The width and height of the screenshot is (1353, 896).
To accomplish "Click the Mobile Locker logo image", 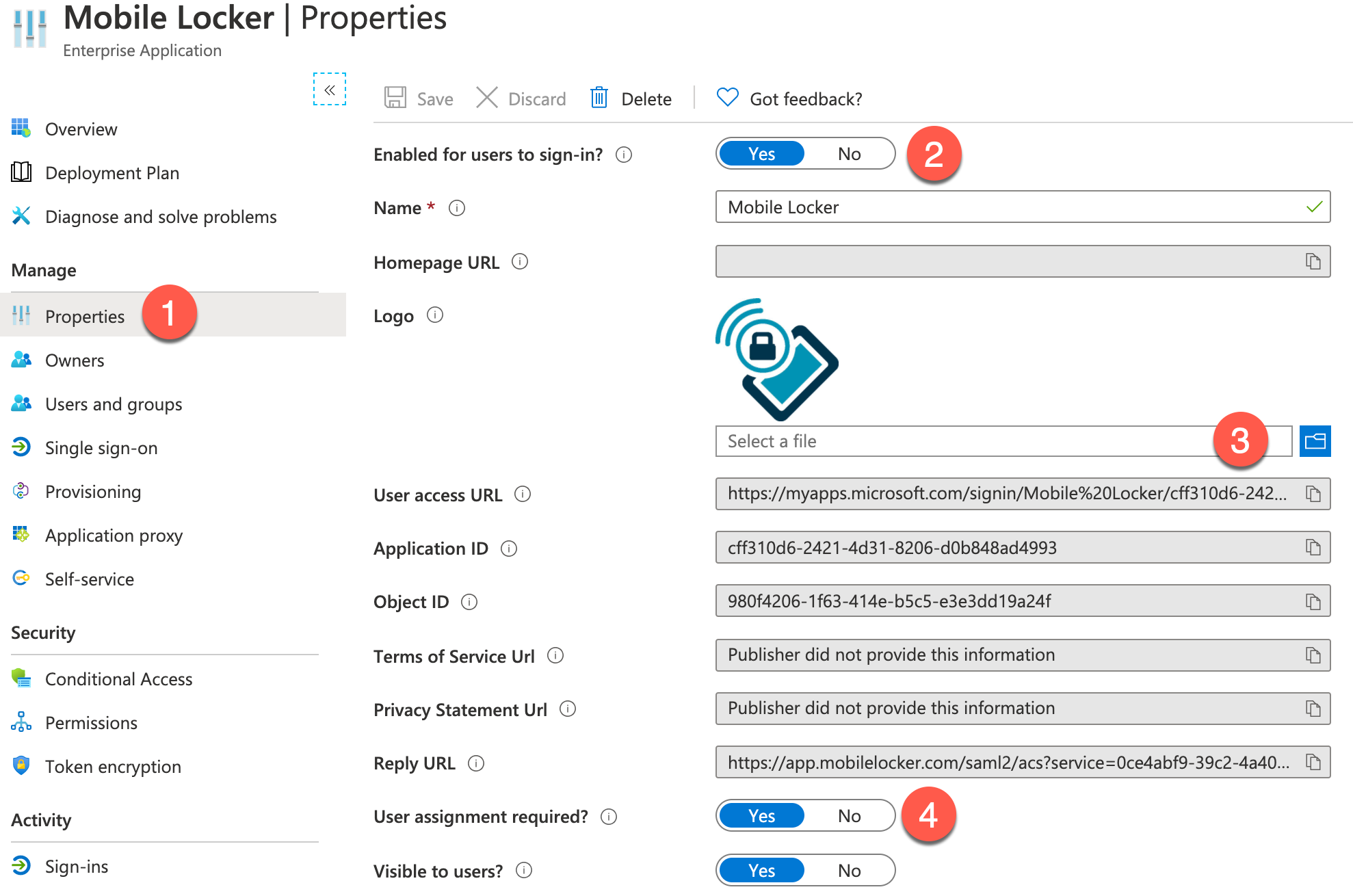I will tap(777, 359).
